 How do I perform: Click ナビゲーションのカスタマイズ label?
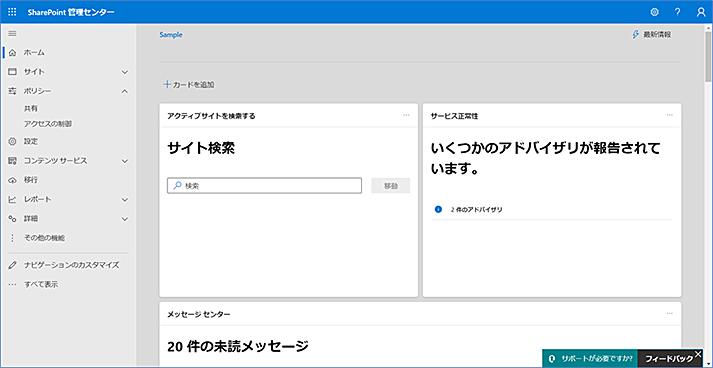pos(72,265)
